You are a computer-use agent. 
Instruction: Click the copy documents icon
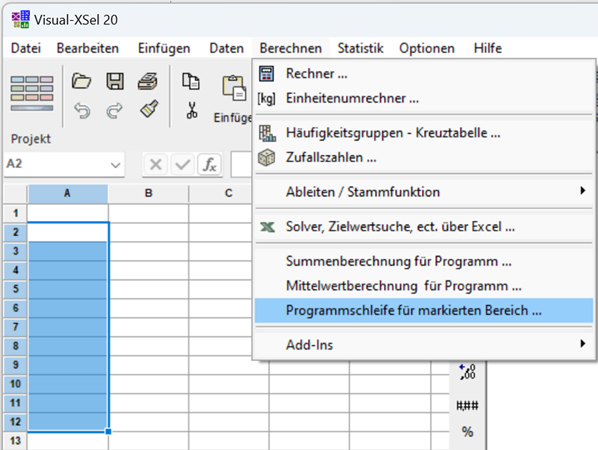(191, 81)
